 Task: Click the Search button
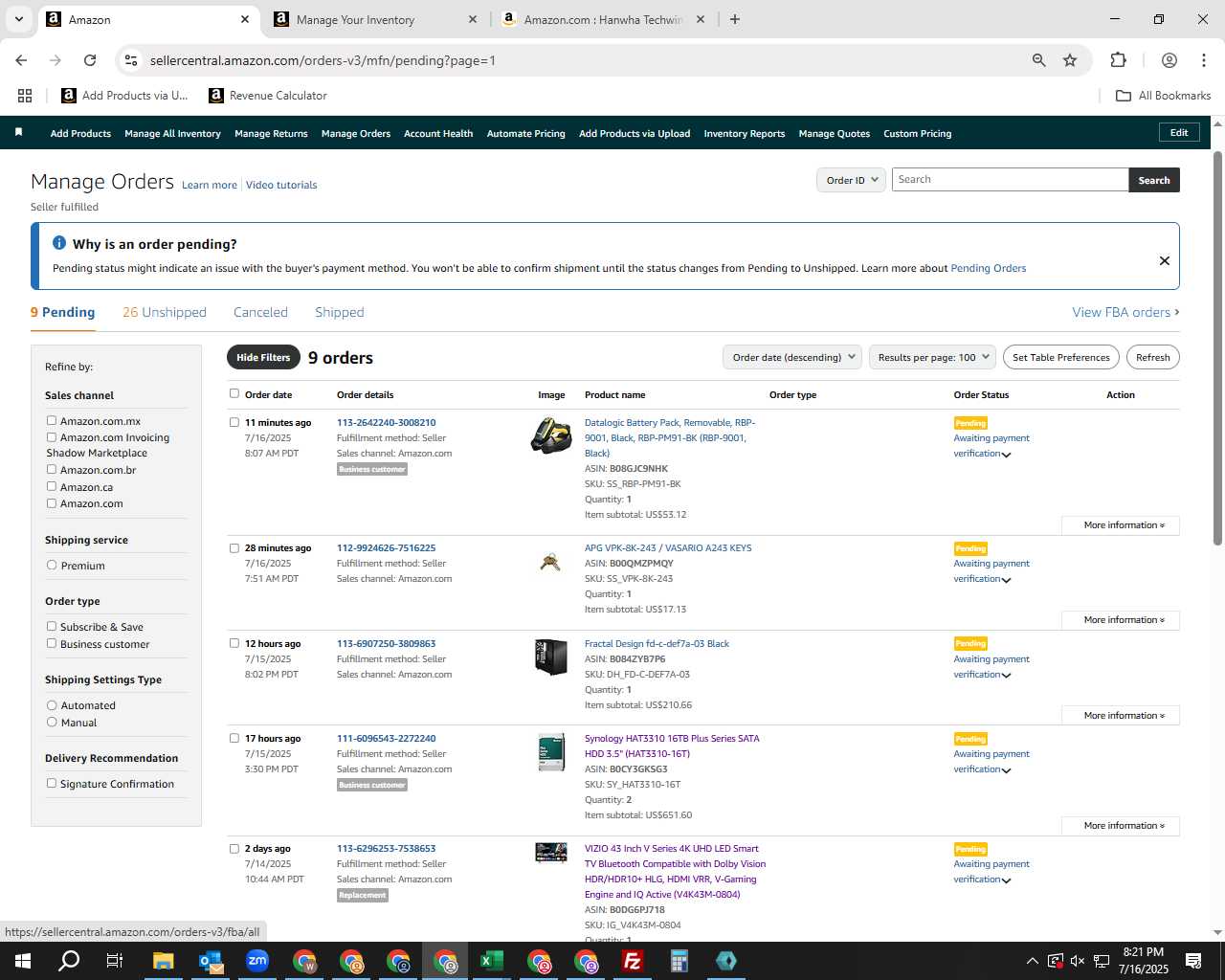click(x=1154, y=180)
